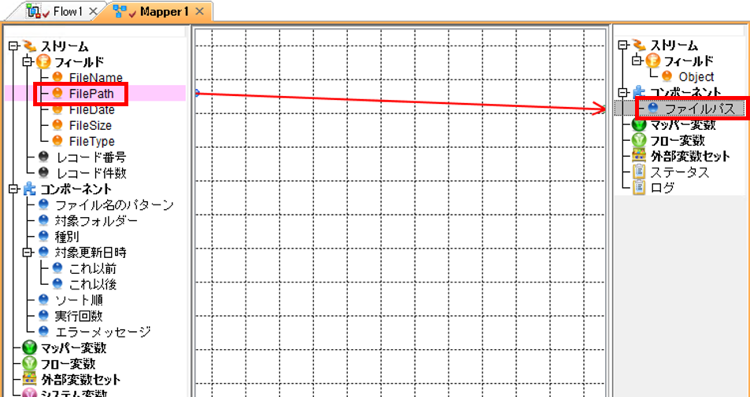This screenshot has height=397, width=750.
Task: Click the left マッパー変数 green icon
Action: 30,347
